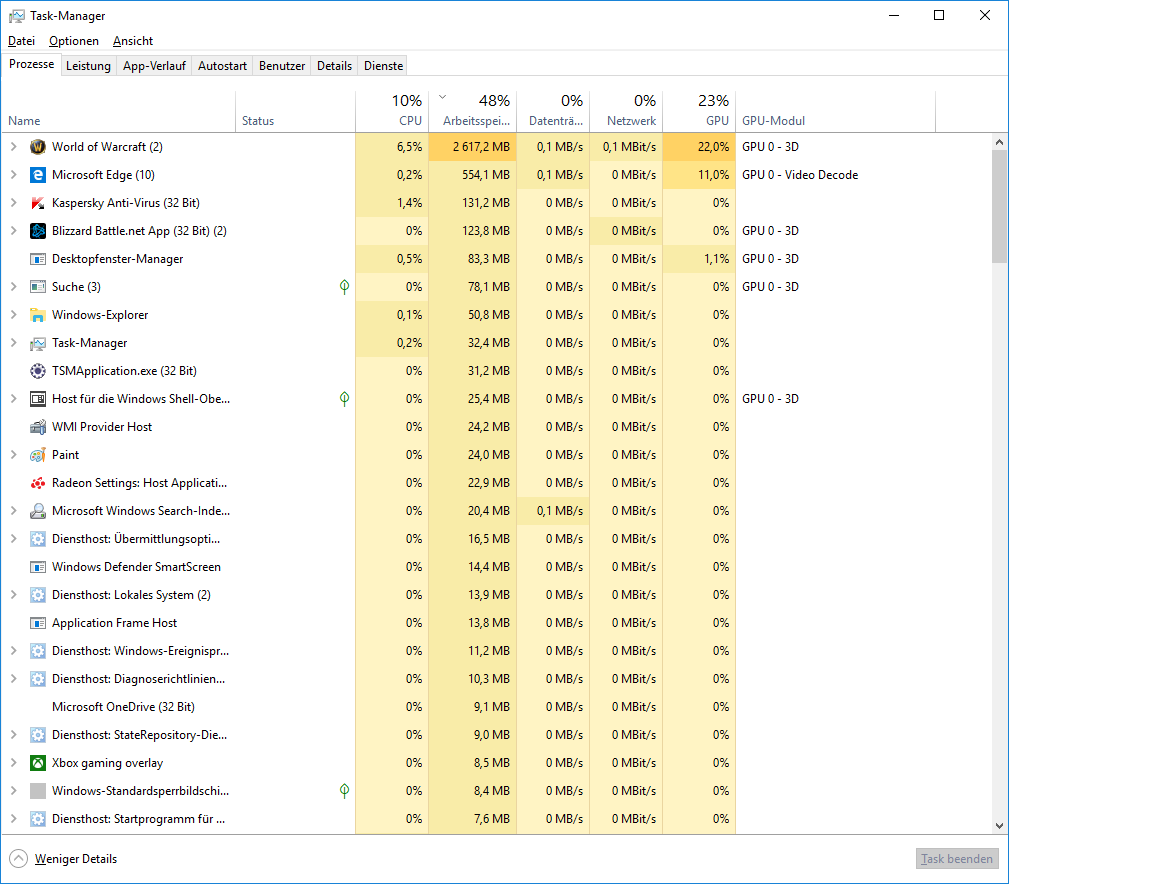Sort by the Netzwerk column header
This screenshot has width=1152, height=884.
626,111
